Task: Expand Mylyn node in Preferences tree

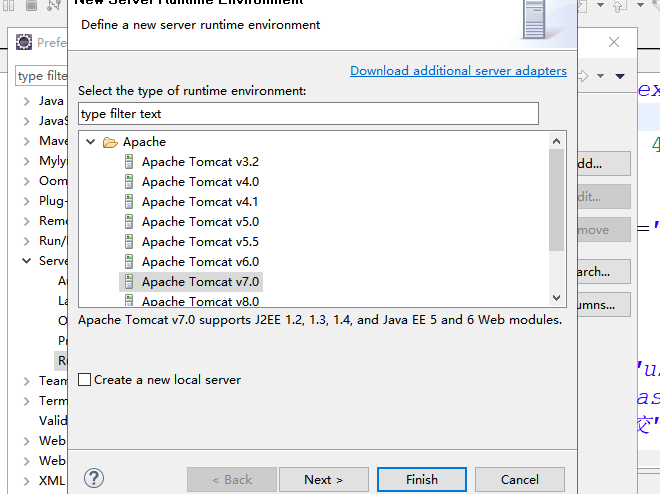Action: (x=27, y=161)
